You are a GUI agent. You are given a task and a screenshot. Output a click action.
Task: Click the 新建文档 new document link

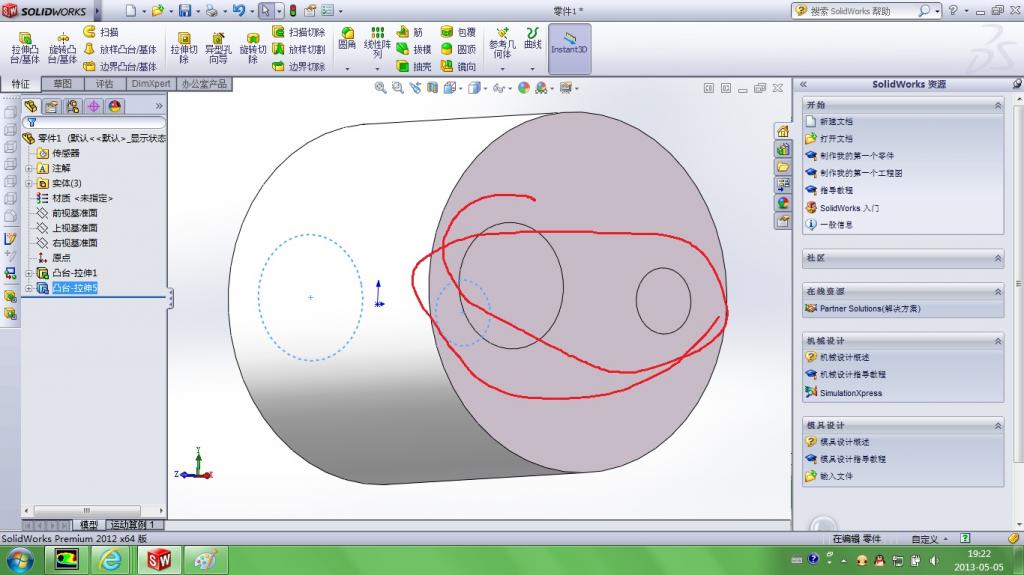pyautogui.click(x=836, y=122)
